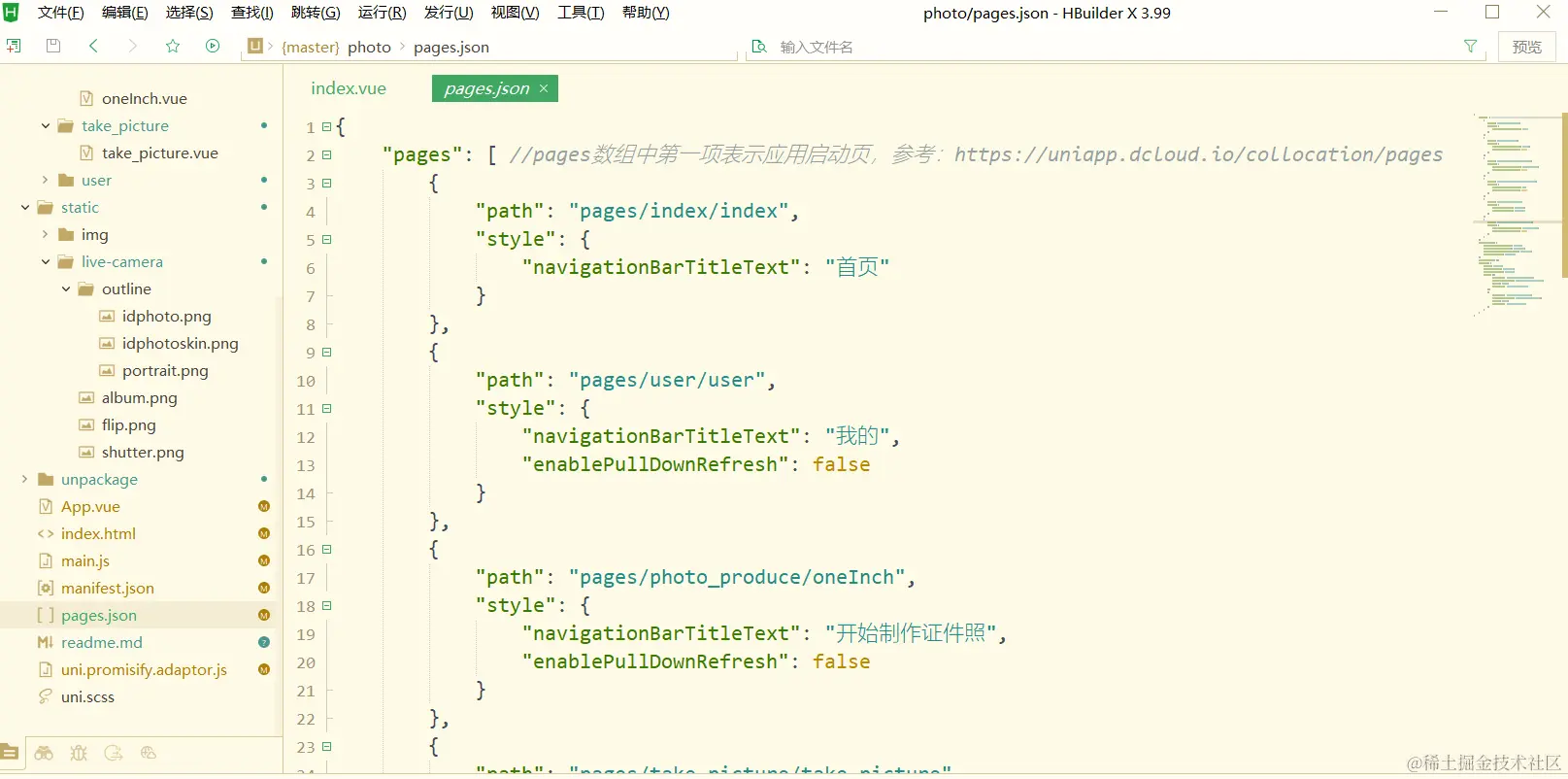Go back with the left arrow icon

click(x=93, y=46)
